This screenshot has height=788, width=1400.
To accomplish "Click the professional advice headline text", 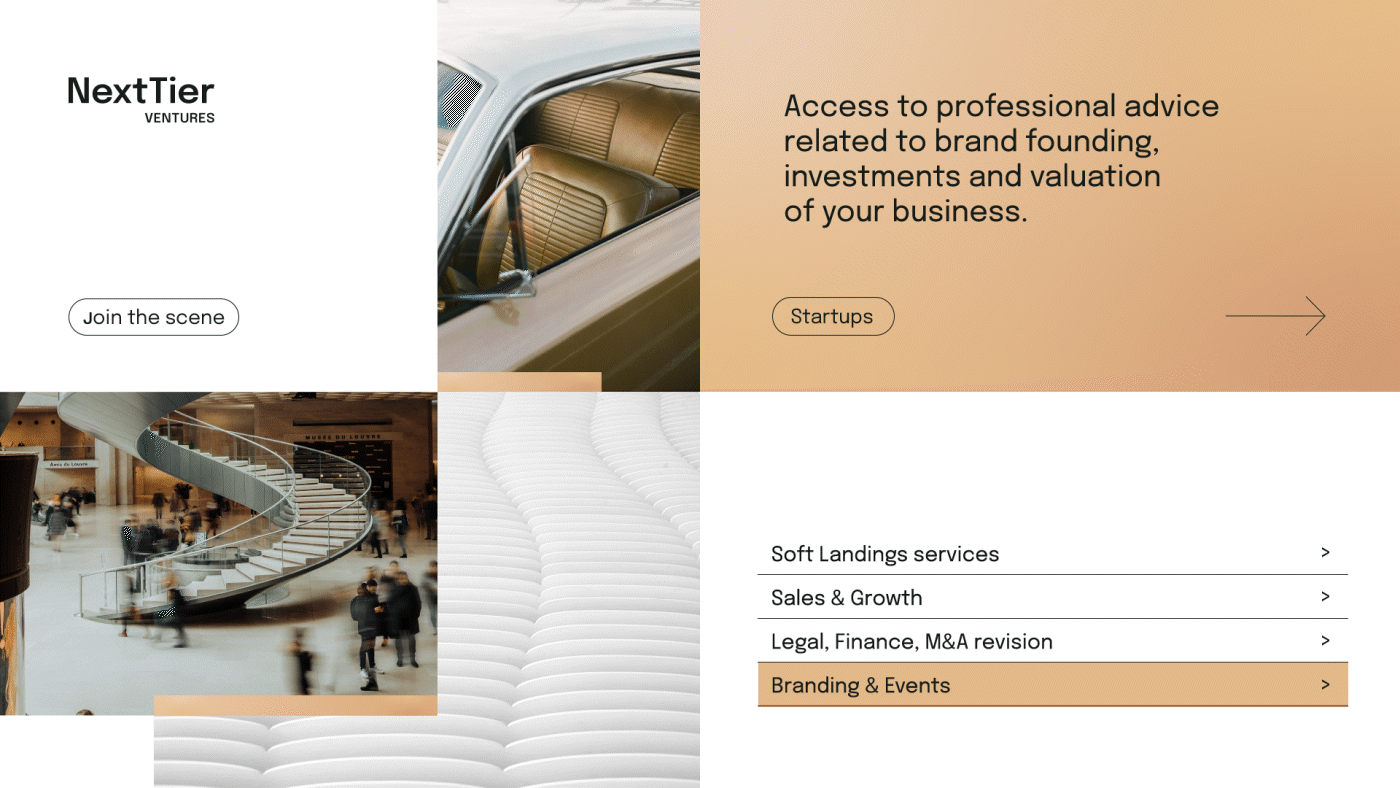I will (x=1001, y=158).
